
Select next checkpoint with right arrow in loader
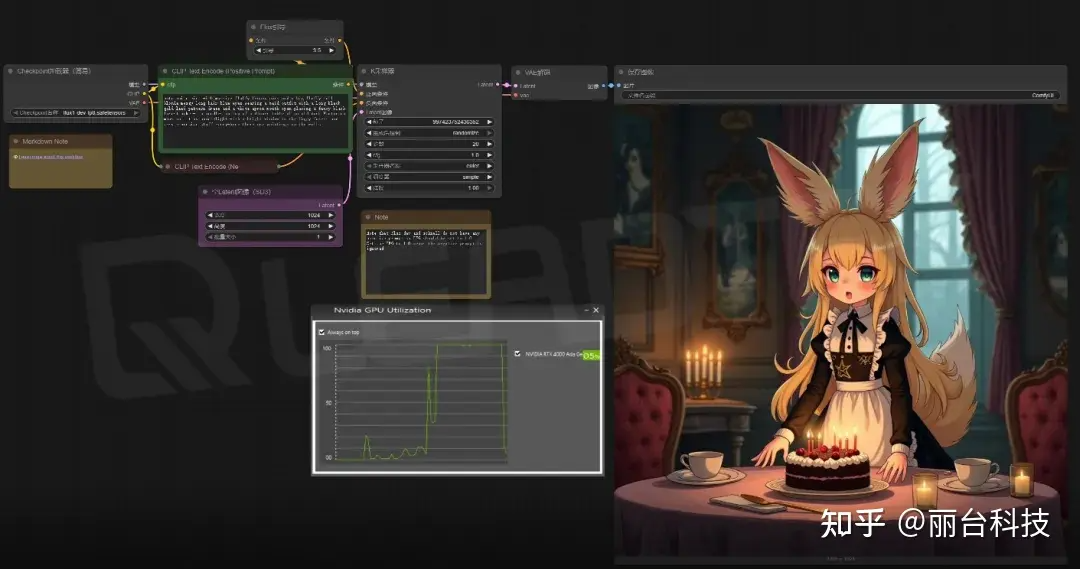136,112
